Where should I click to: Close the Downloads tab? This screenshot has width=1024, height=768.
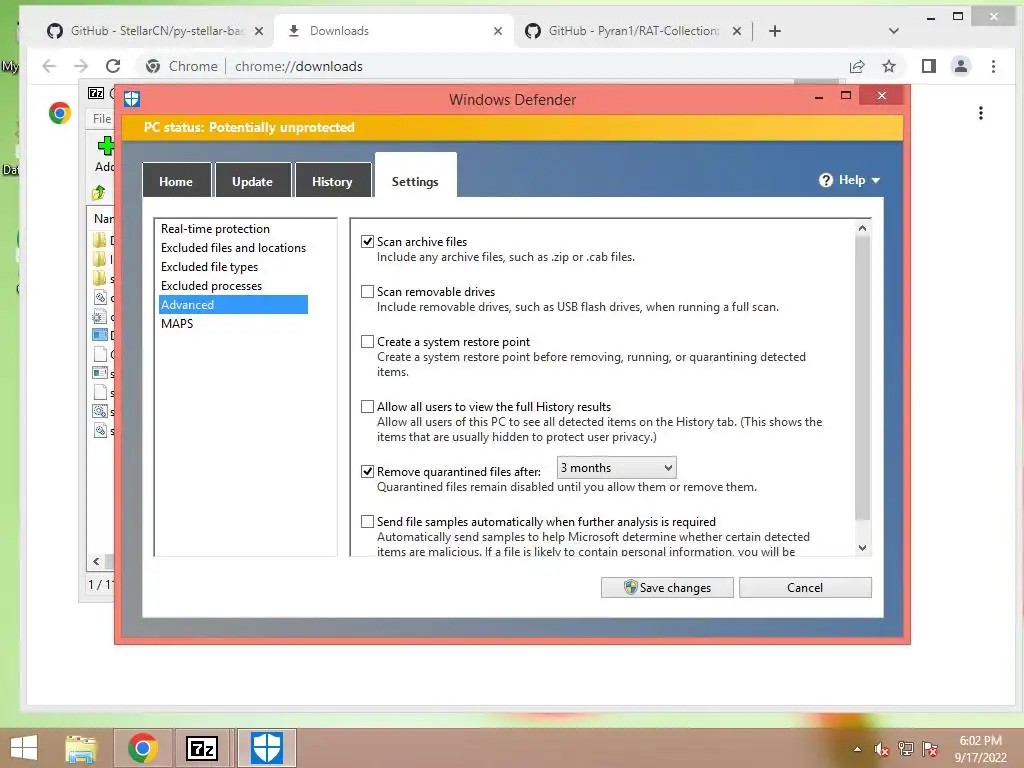pyautogui.click(x=498, y=31)
